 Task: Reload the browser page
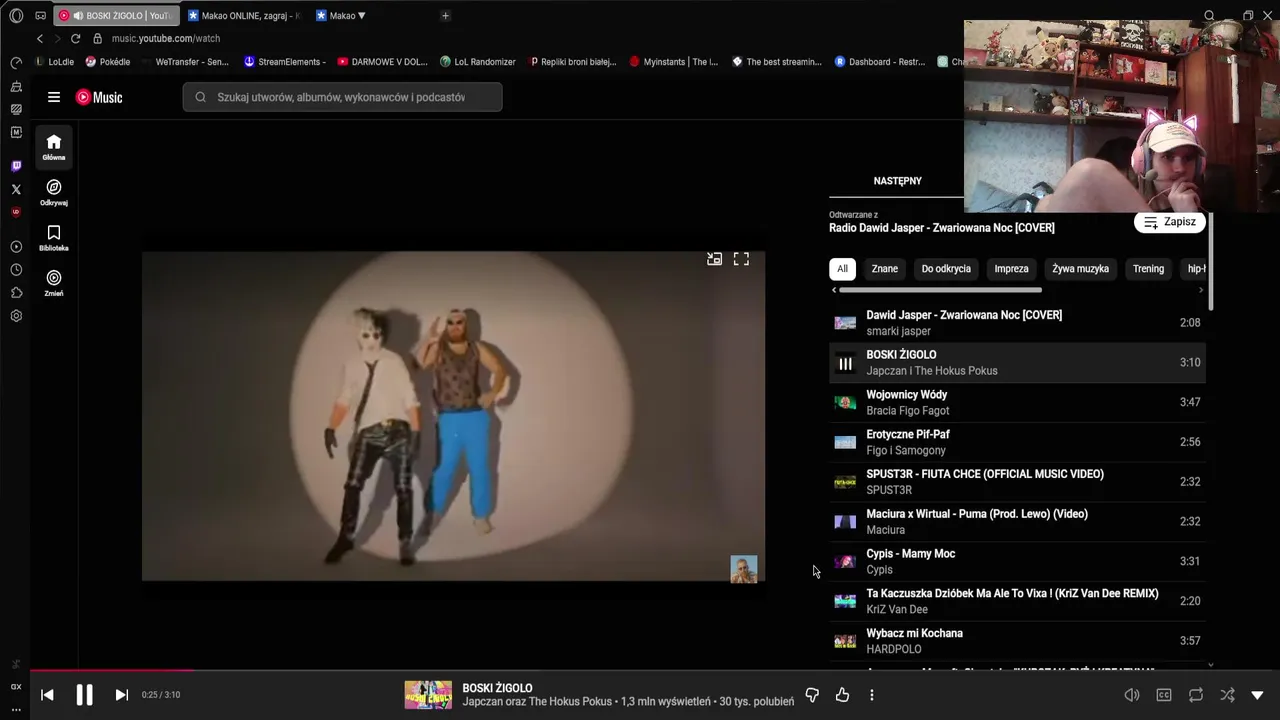tap(75, 38)
